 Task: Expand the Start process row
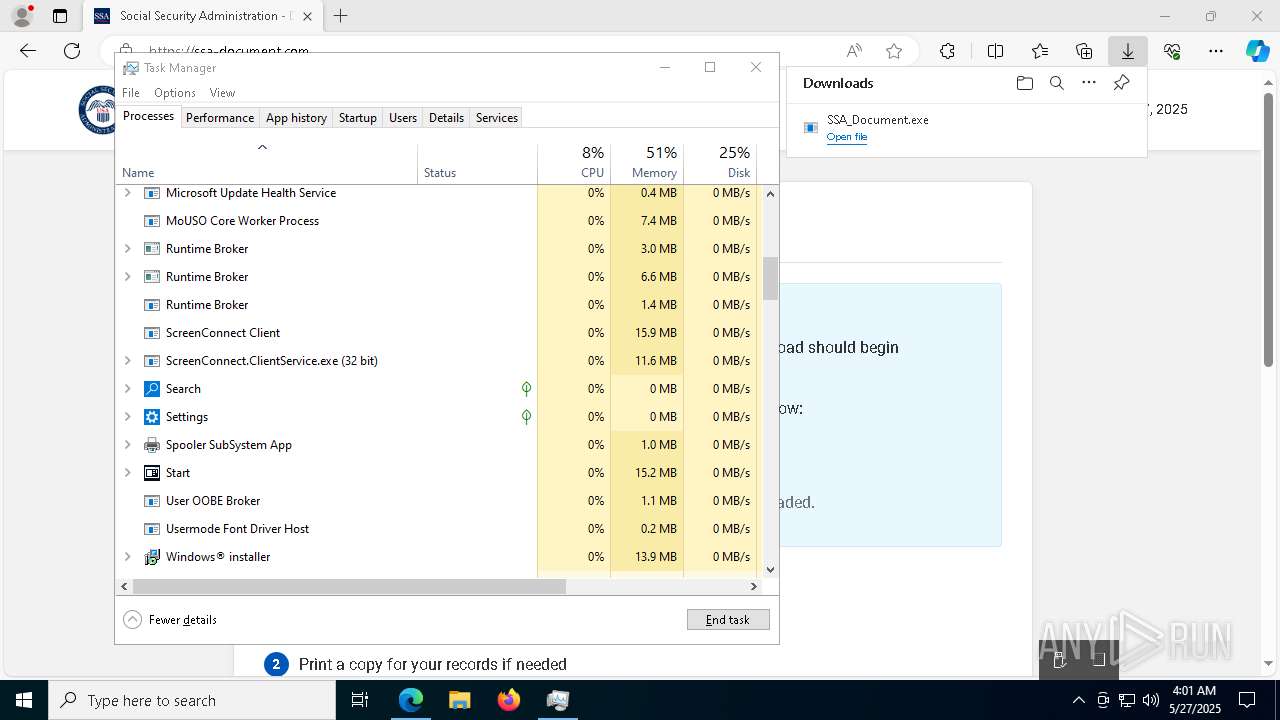coord(127,473)
